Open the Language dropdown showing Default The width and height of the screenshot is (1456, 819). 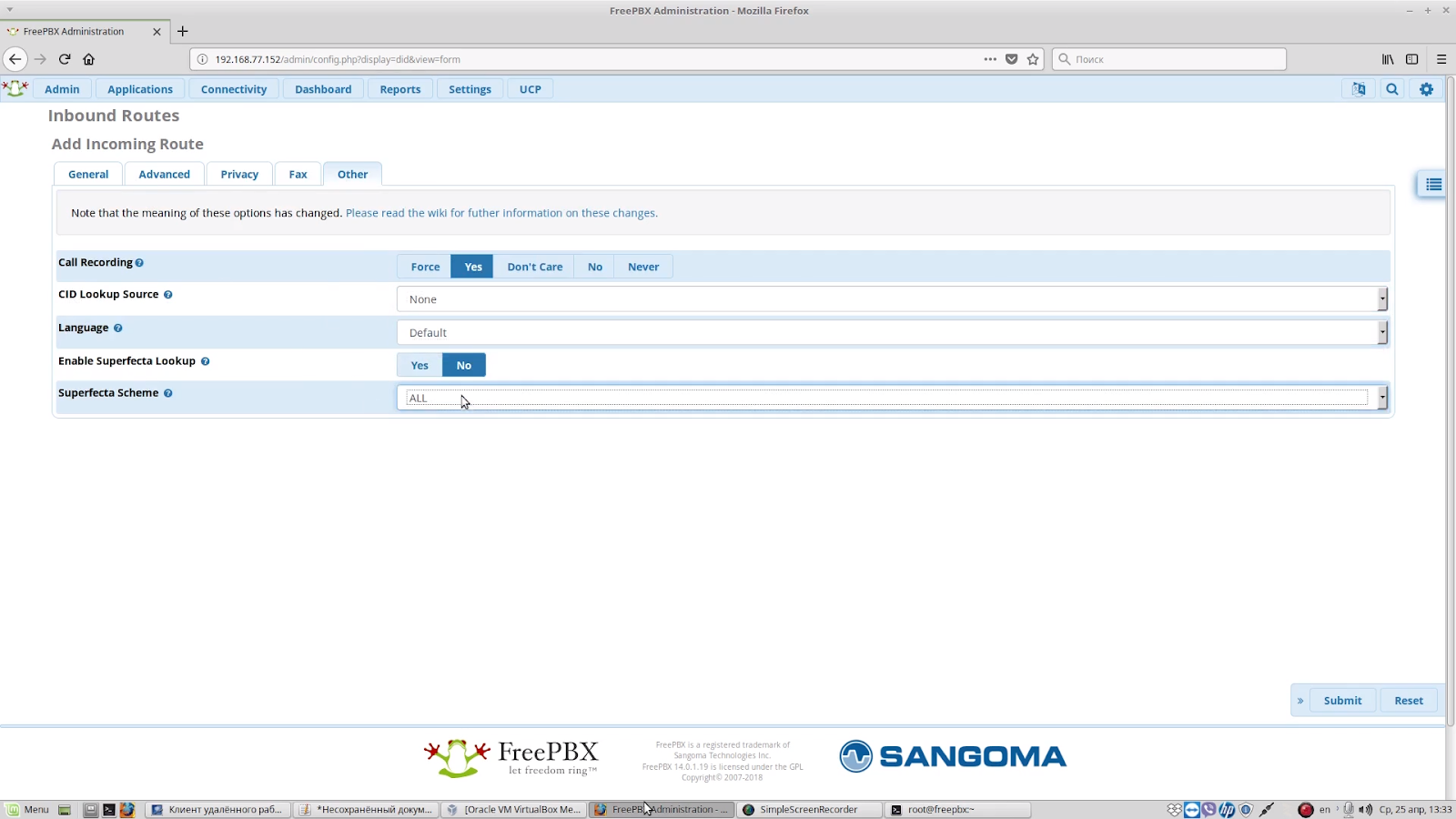pos(890,332)
